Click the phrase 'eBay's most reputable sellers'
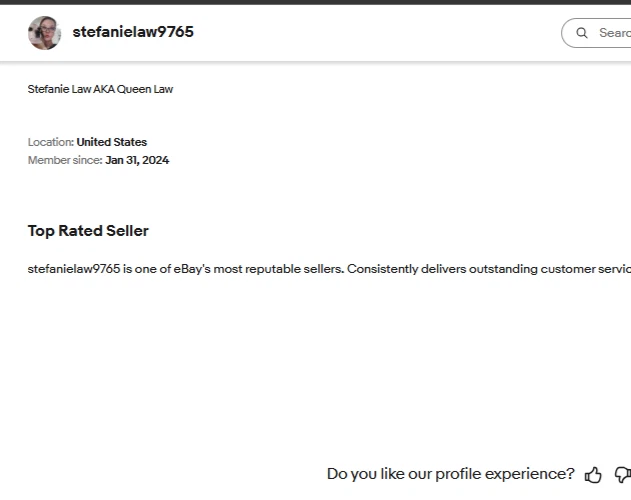Screen dimensions: 631x500 pyautogui.click(x=258, y=269)
